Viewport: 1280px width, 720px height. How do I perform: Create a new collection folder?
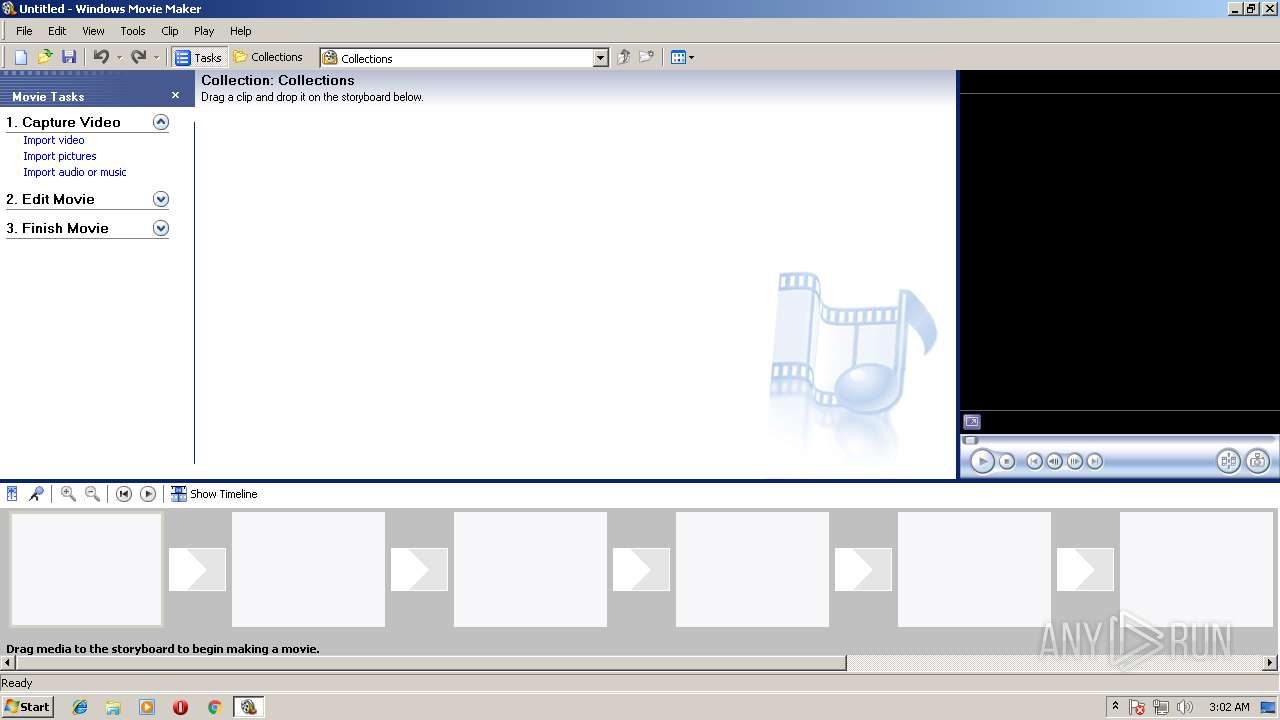(x=647, y=58)
